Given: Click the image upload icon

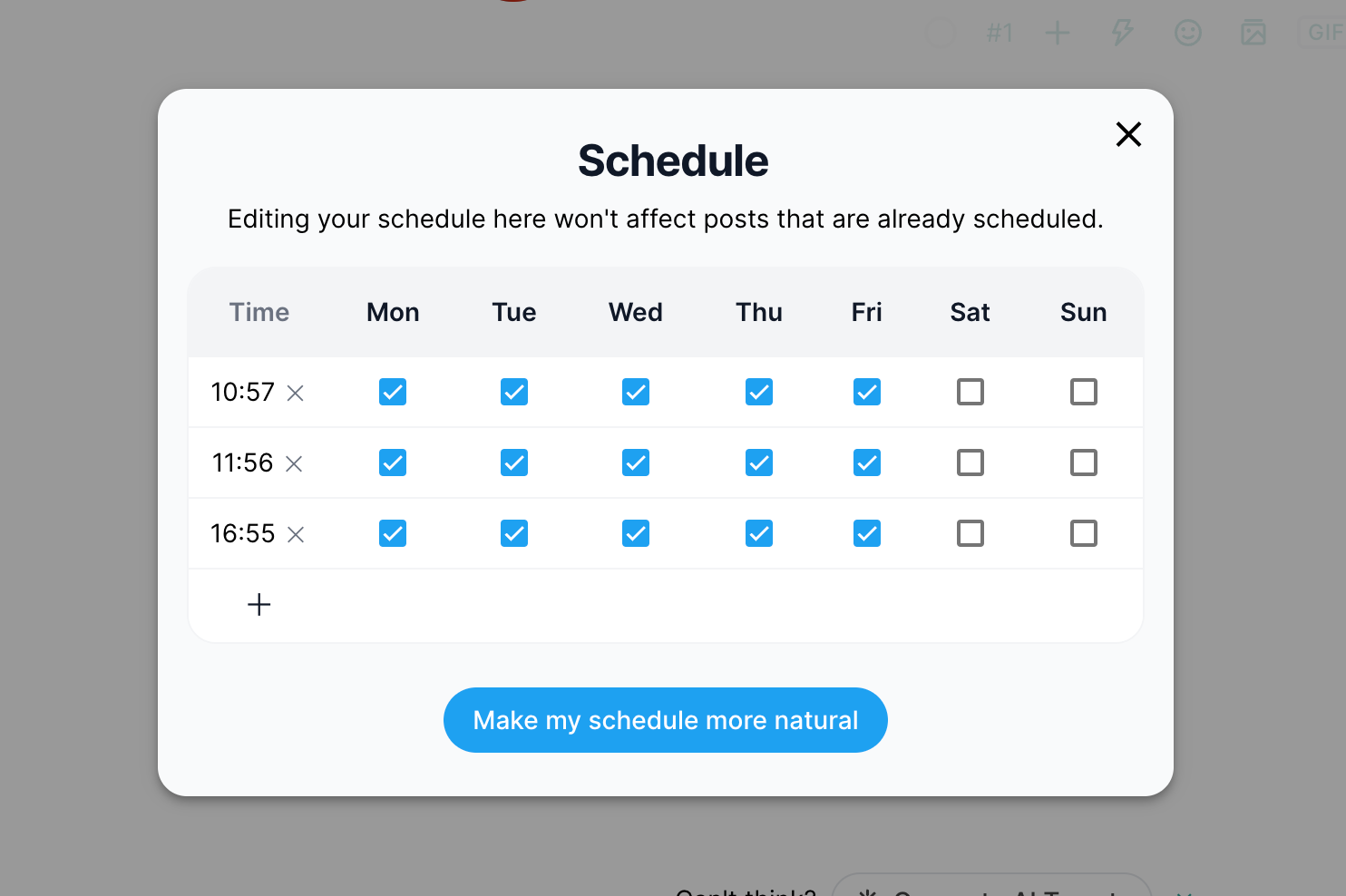Looking at the screenshot, I should point(1253,34).
